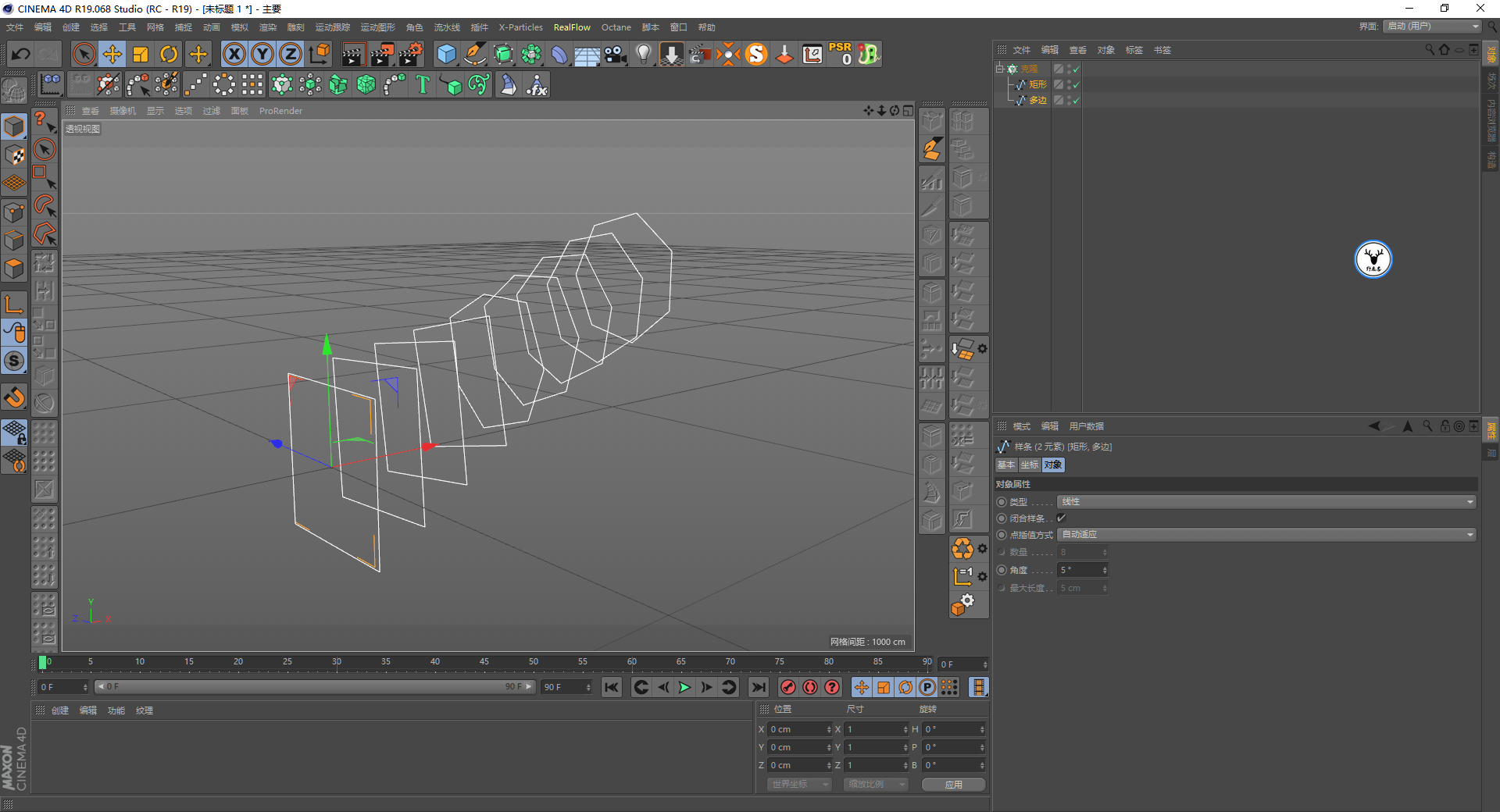Image resolution: width=1500 pixels, height=812 pixels.
Task: Collapse the 克隆 tree node
Action: pos(999,69)
